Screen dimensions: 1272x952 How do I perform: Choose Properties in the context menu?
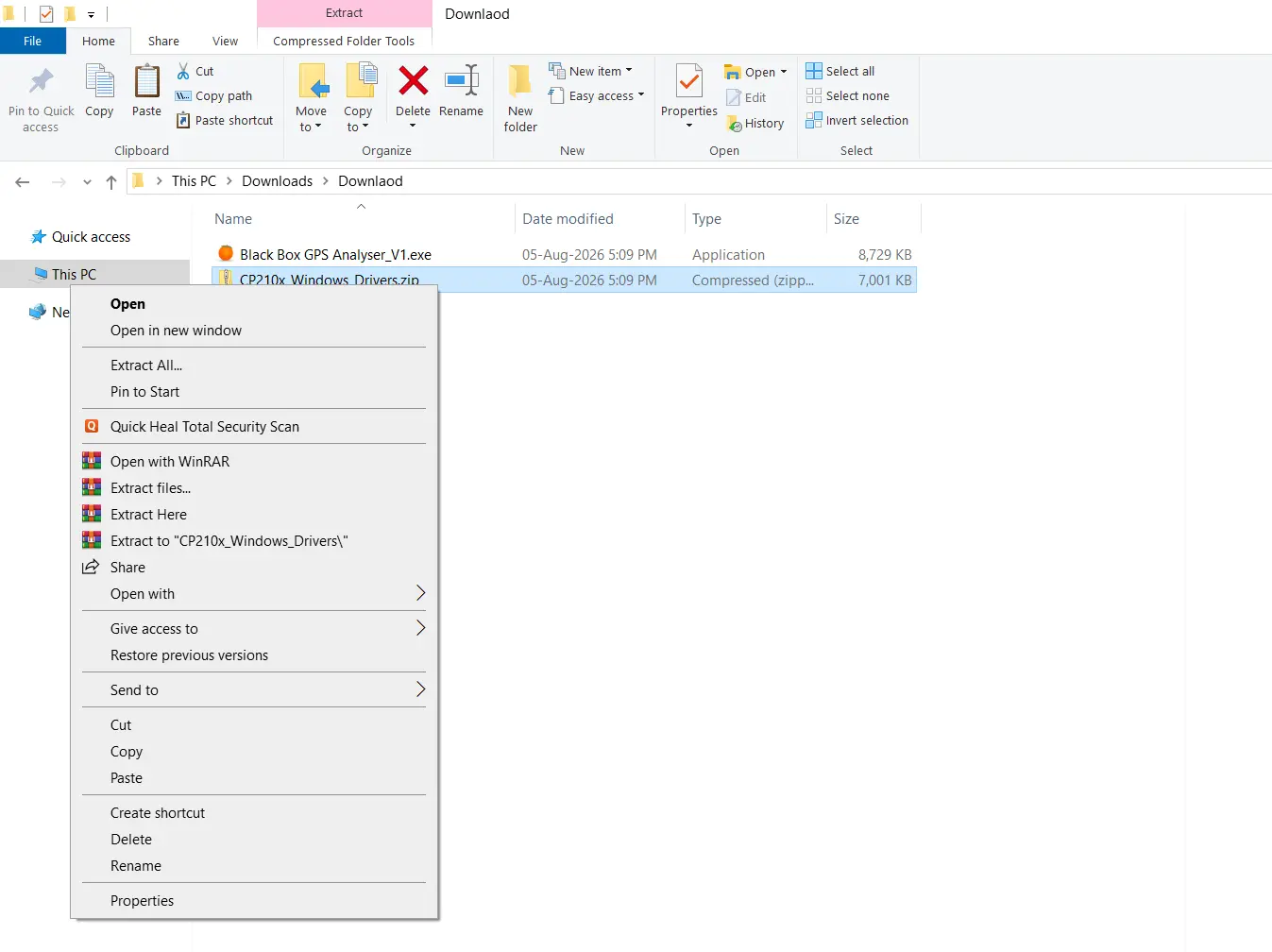coord(254,901)
